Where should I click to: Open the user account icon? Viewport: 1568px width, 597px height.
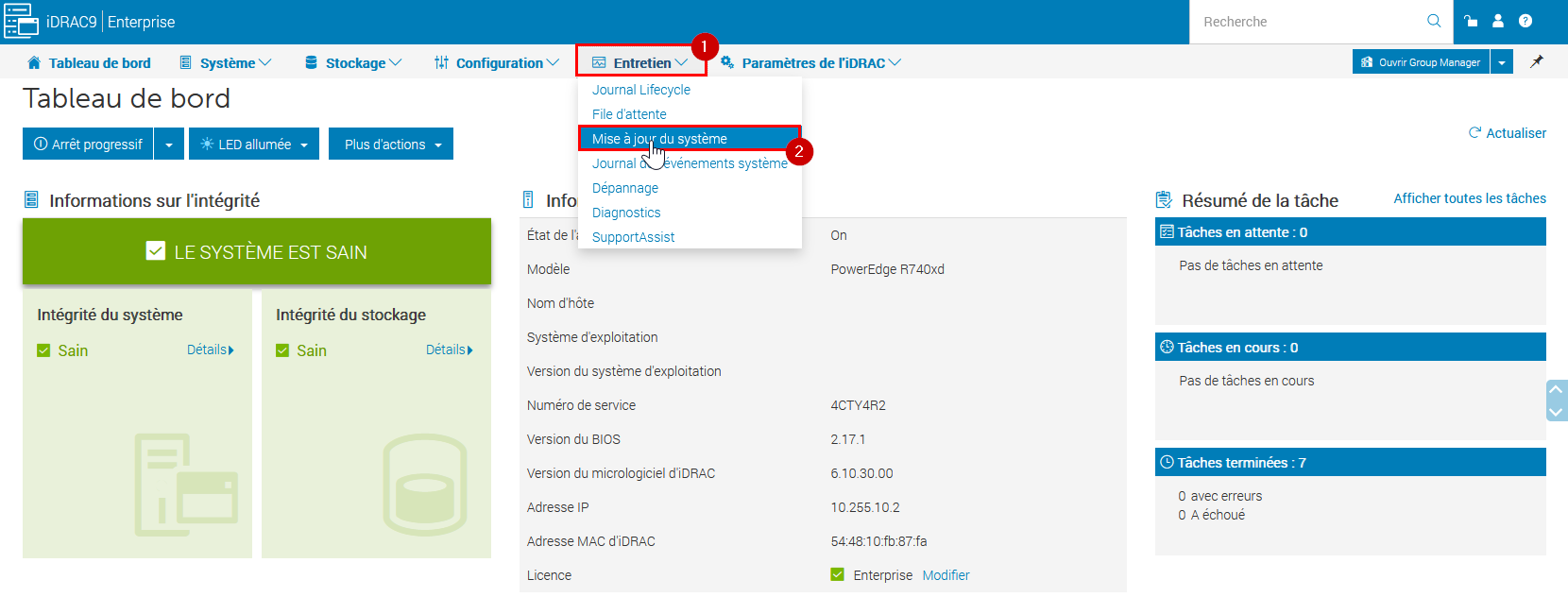click(x=1498, y=21)
